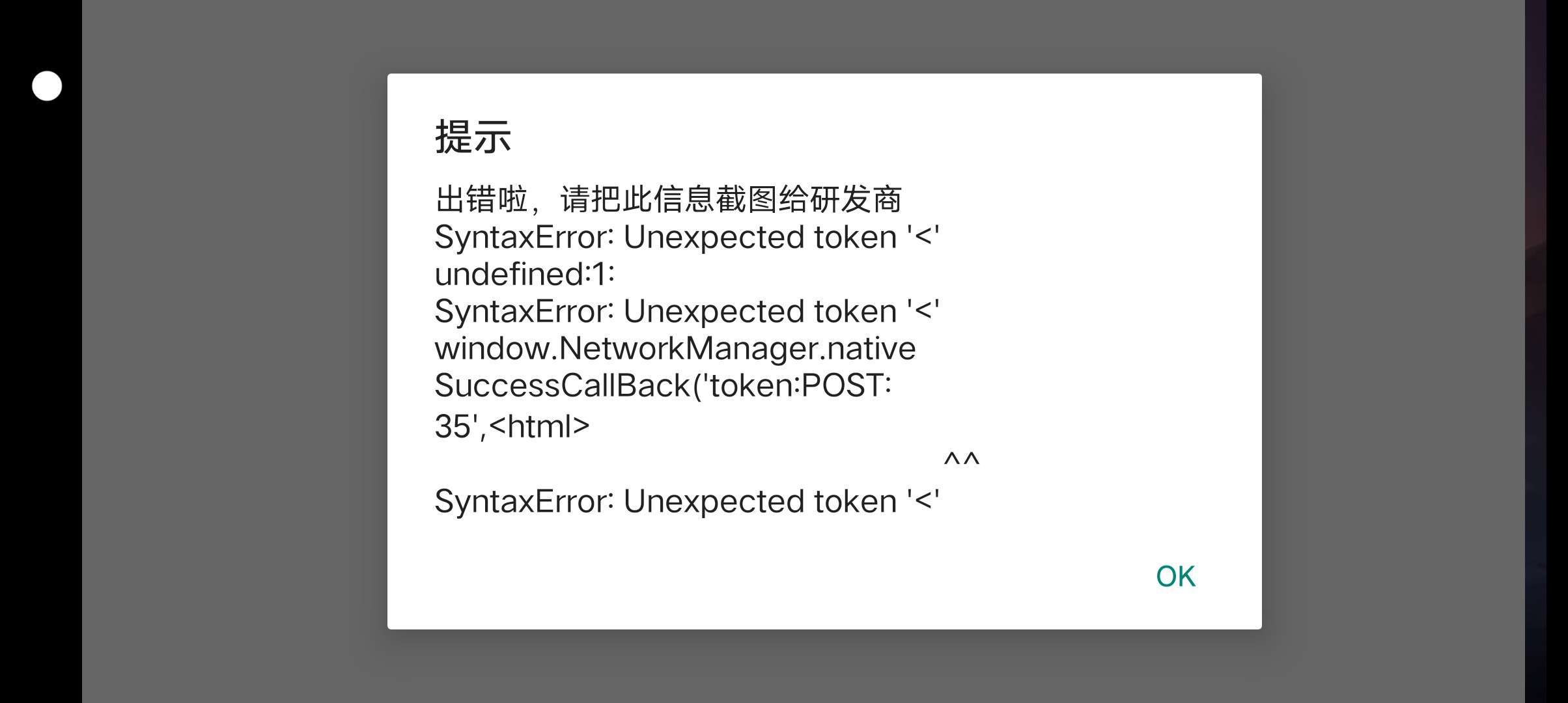Screen dimensions: 1568x703
Task: Click the "SuccessCallBack('token:POST:" line
Action: (663, 385)
